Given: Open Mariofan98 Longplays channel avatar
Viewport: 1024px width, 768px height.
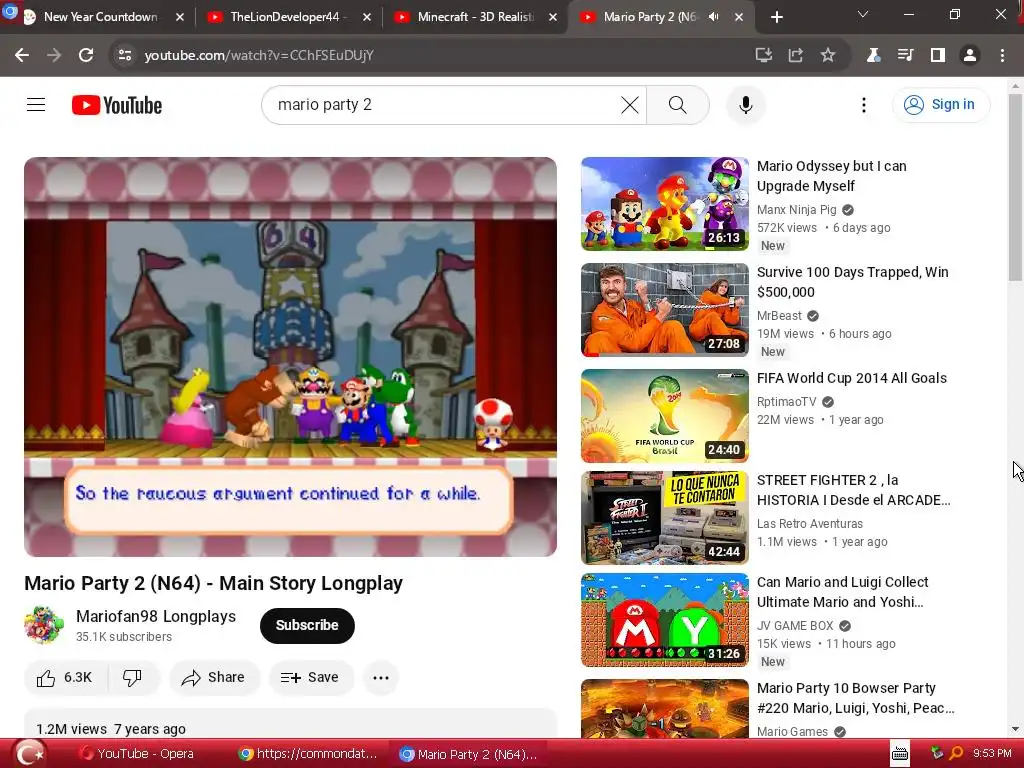Looking at the screenshot, I should pyautogui.click(x=44, y=625).
